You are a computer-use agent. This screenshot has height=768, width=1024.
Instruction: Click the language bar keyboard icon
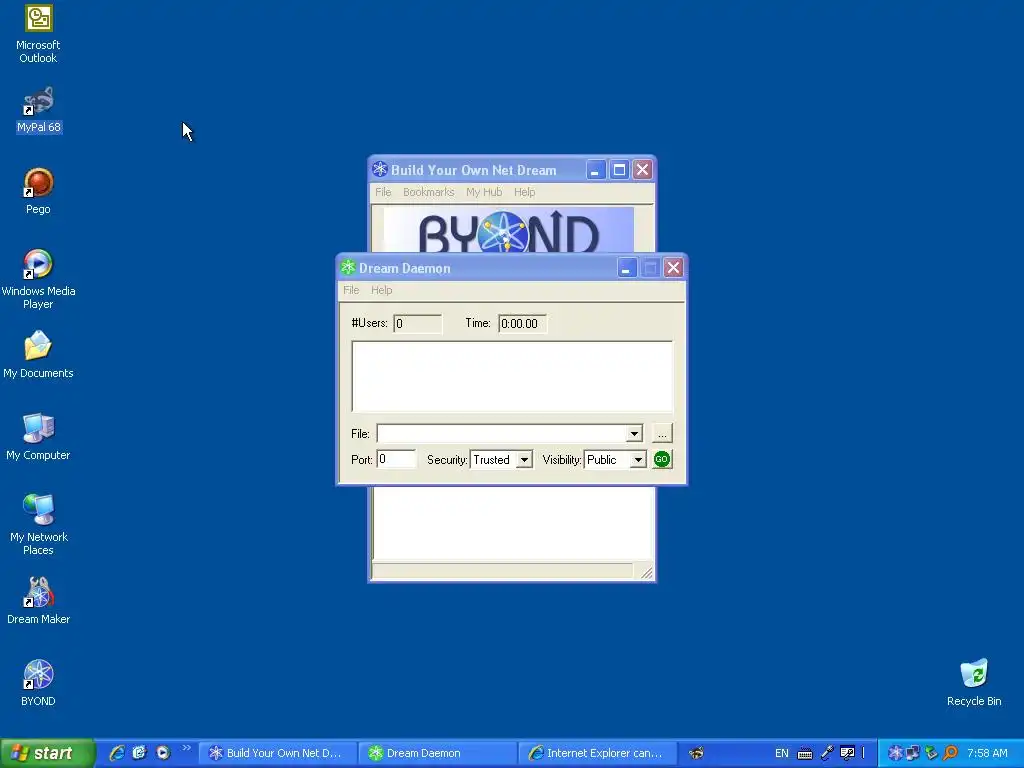[x=805, y=754]
